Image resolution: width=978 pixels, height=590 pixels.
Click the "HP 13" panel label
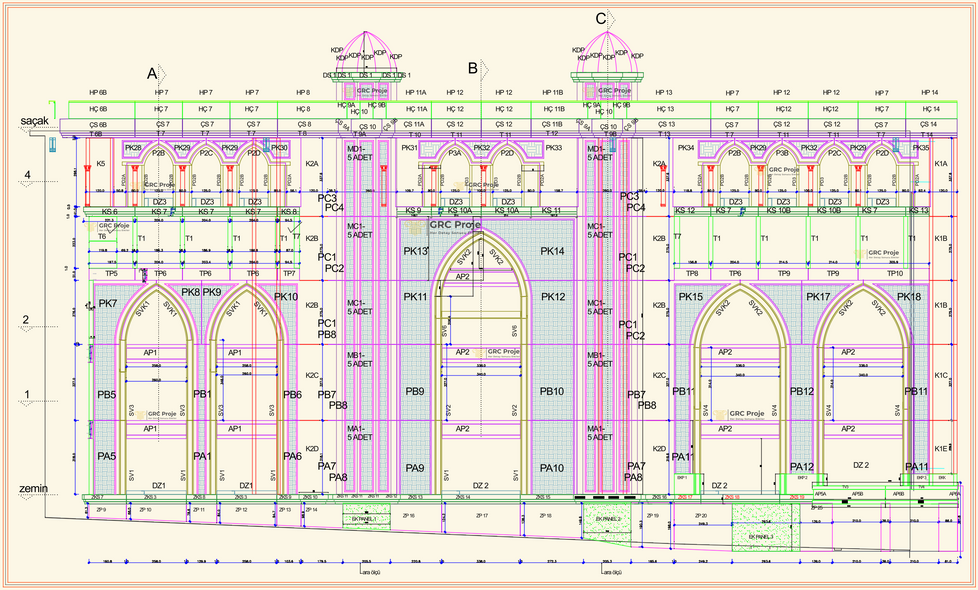coord(664,92)
